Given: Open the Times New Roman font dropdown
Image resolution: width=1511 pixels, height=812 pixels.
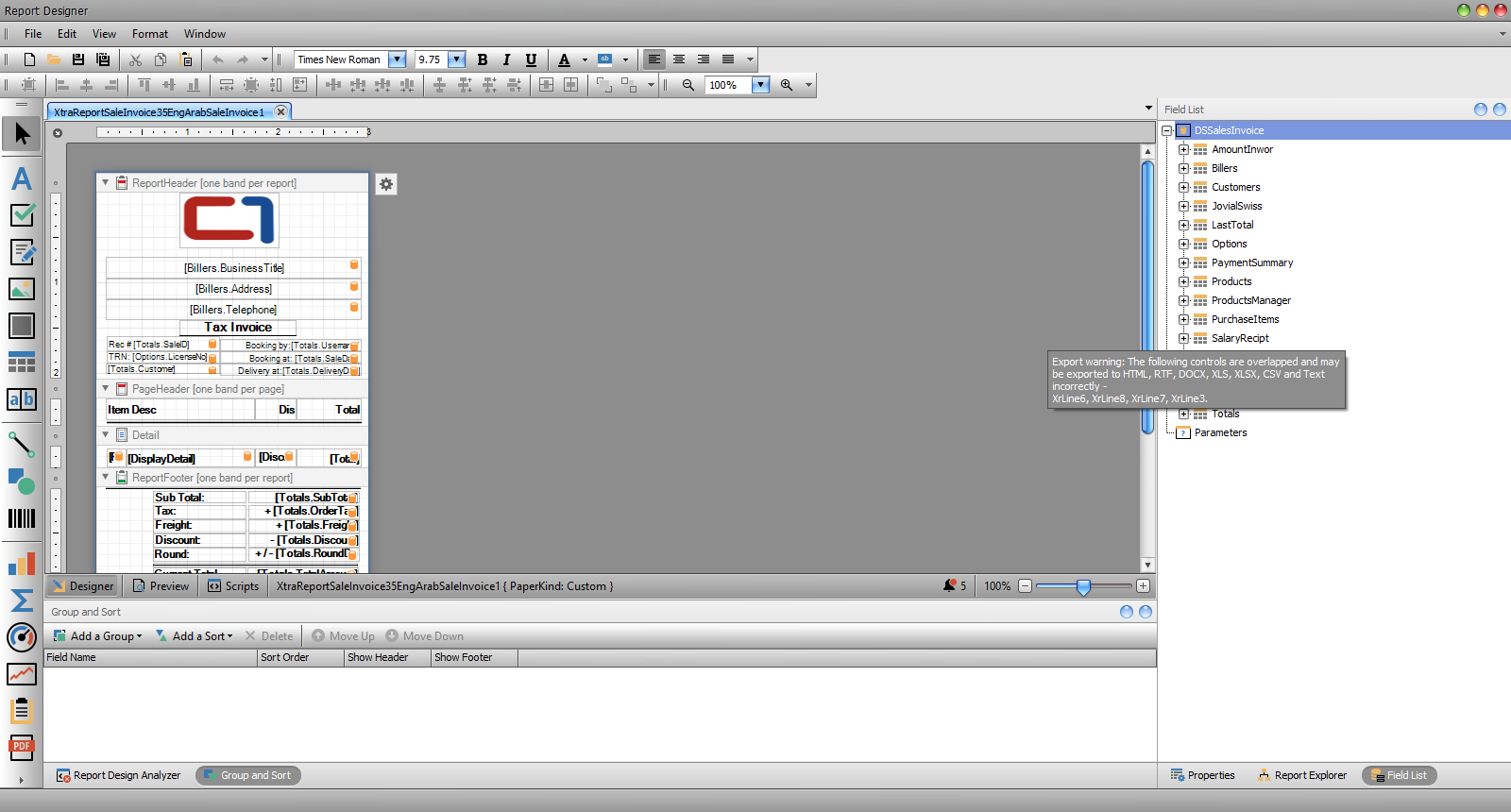Looking at the screenshot, I should click(x=398, y=59).
